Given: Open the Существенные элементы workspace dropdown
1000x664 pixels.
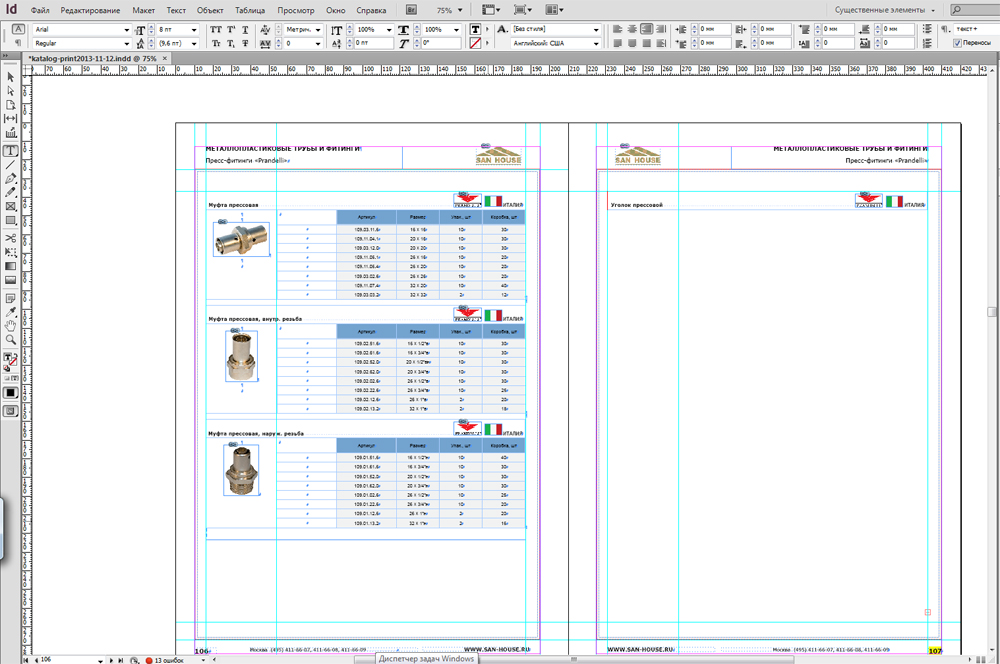Looking at the screenshot, I should [885, 10].
